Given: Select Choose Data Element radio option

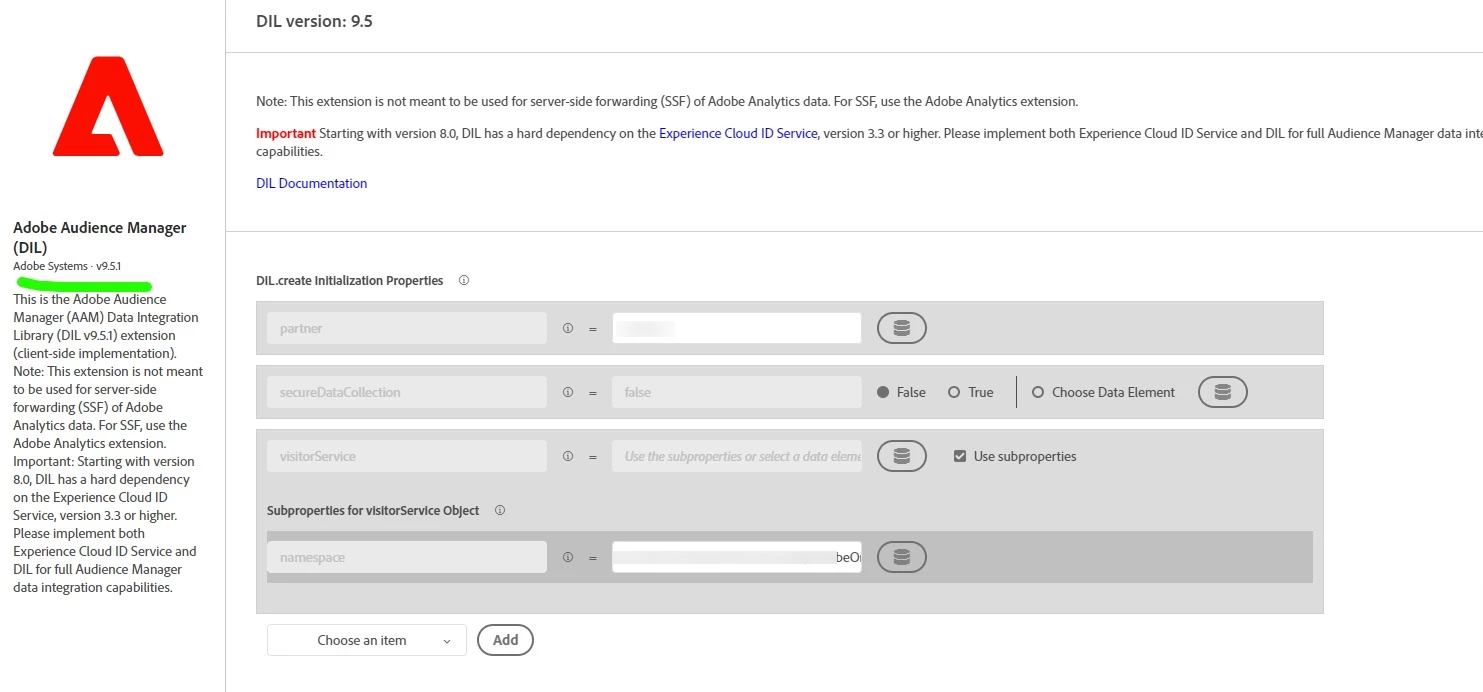Looking at the screenshot, I should 1038,392.
